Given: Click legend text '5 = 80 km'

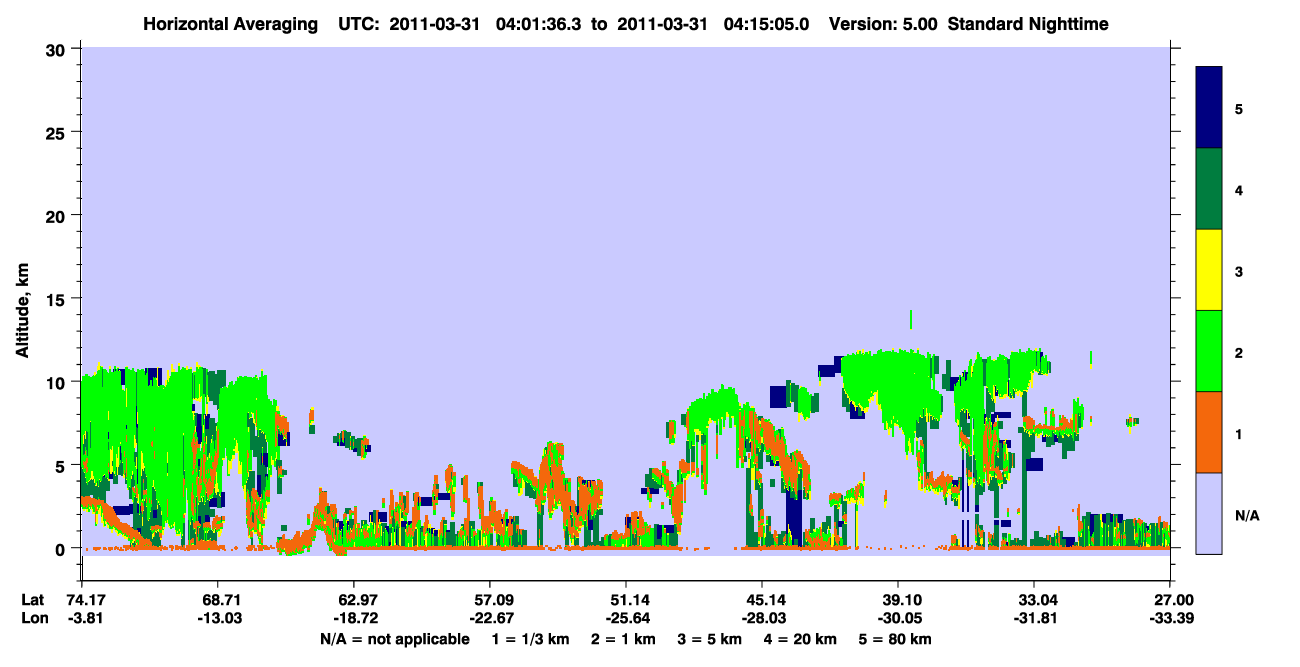Looking at the screenshot, I should point(893,639).
